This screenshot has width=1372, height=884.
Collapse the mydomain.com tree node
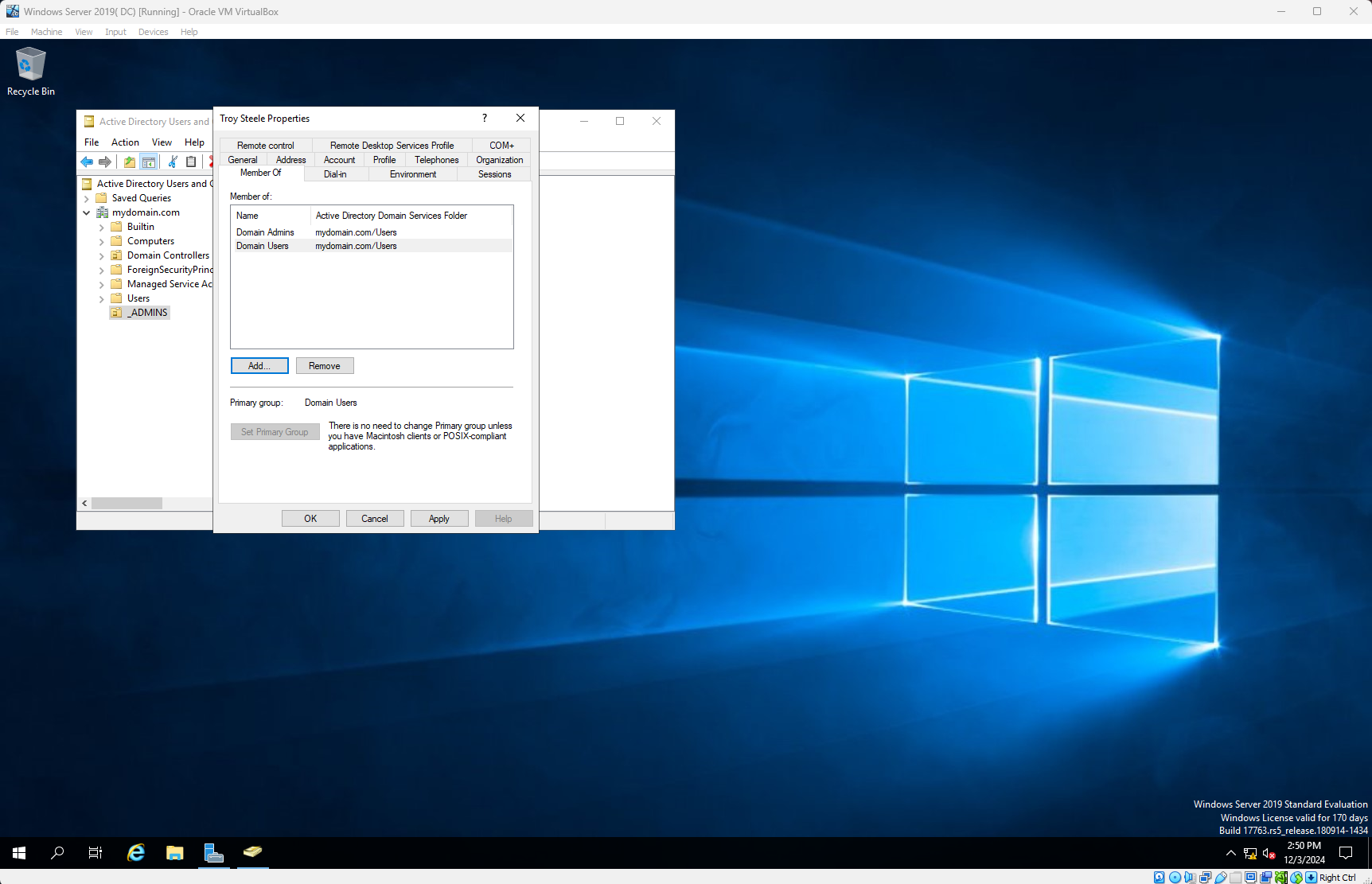87,213
